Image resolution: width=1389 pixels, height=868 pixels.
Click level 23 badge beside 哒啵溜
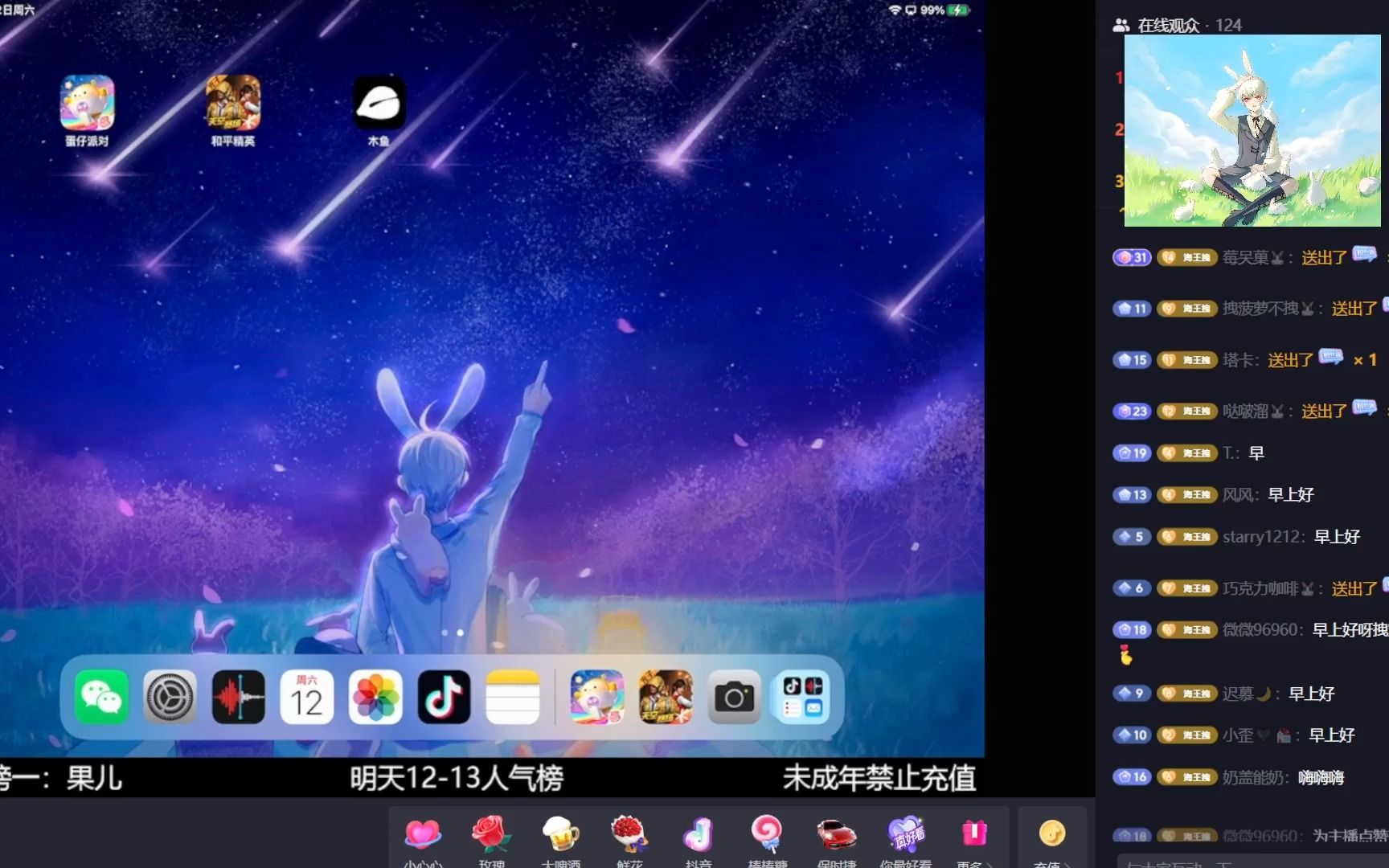[x=1132, y=411]
